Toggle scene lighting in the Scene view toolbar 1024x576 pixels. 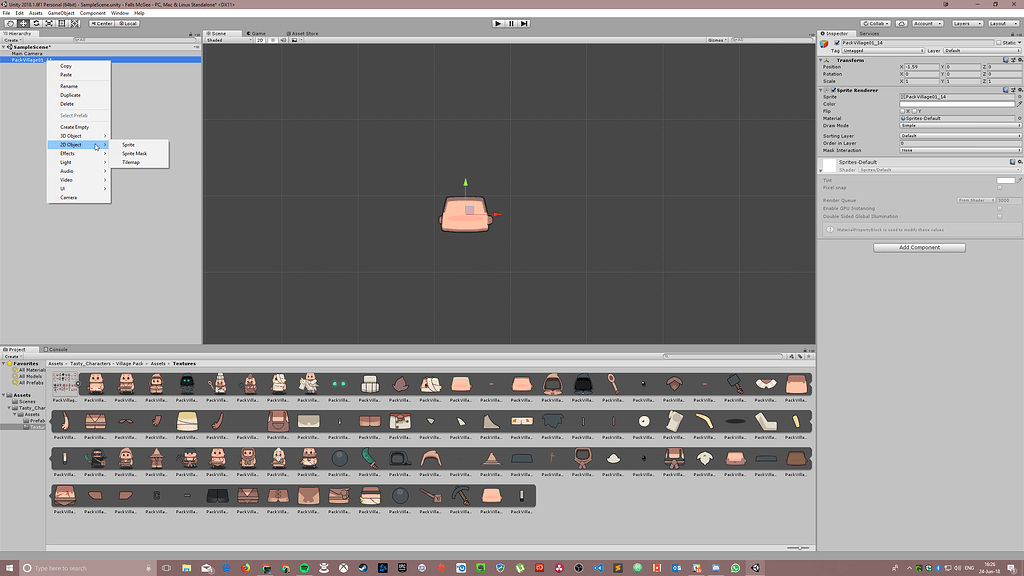click(272, 40)
